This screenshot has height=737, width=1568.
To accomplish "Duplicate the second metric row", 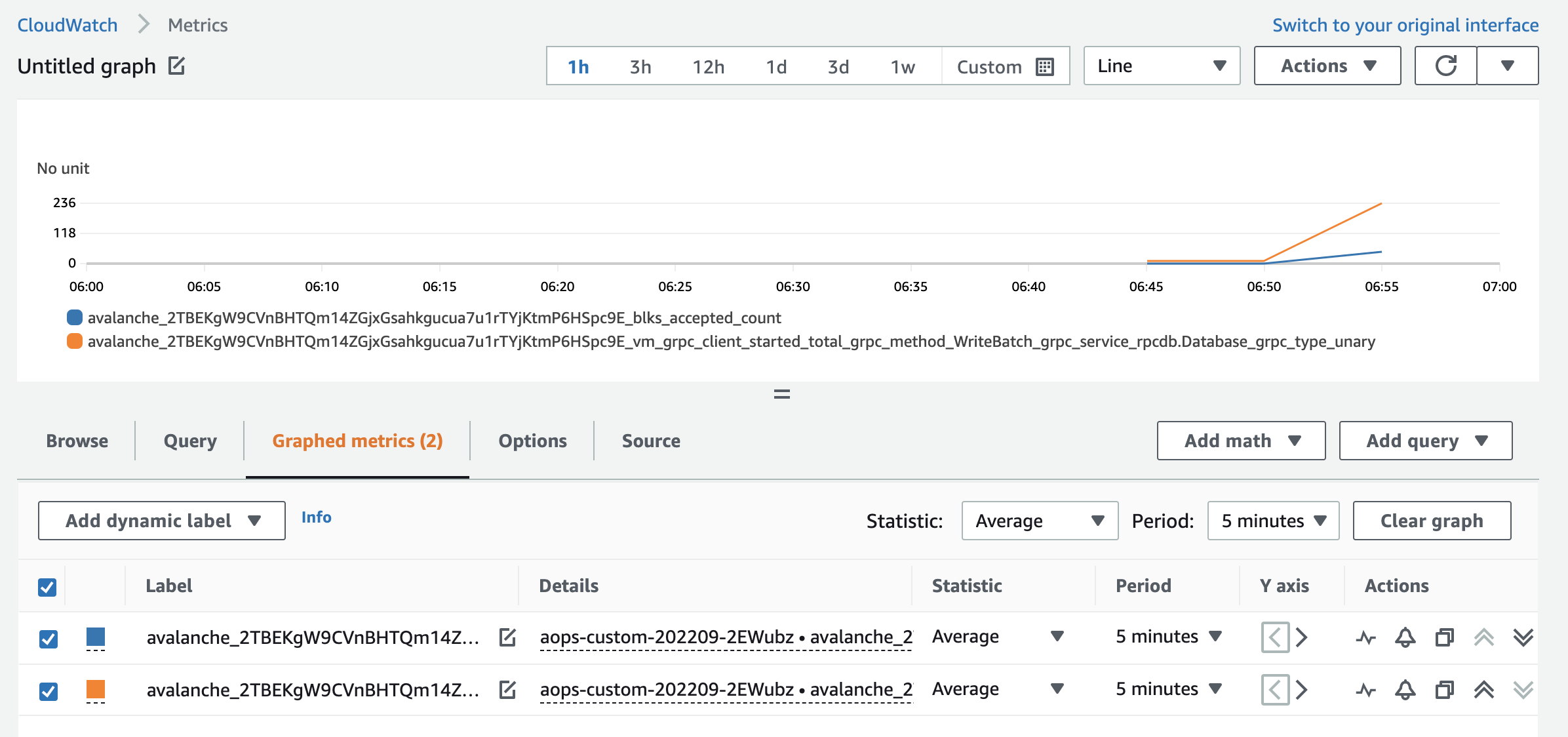I will coord(1445,690).
